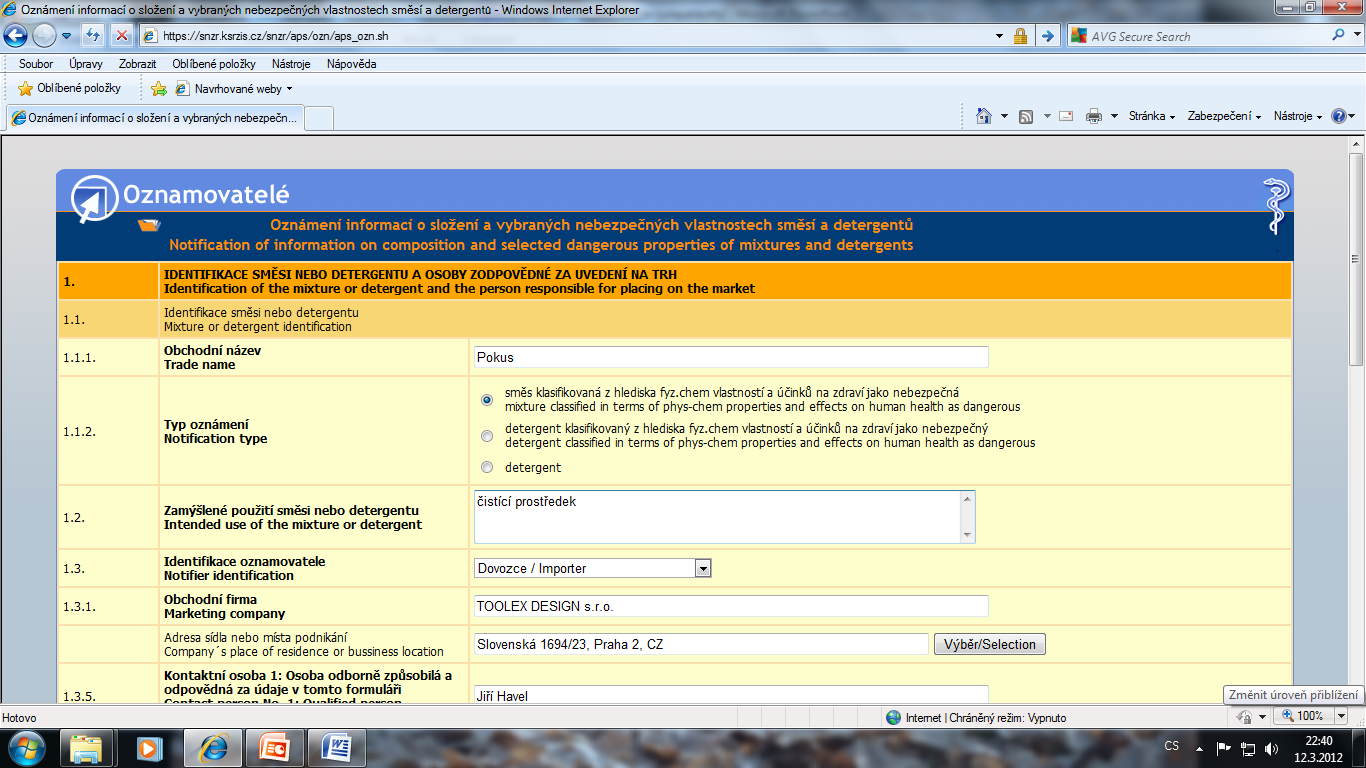Click the Home page icon
The width and height of the screenshot is (1366, 768).
tap(984, 116)
